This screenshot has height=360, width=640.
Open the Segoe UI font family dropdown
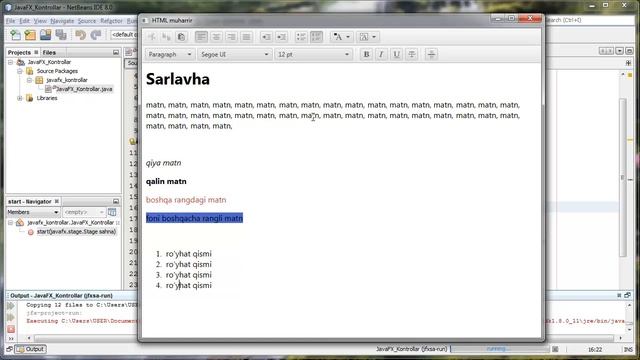pos(235,54)
